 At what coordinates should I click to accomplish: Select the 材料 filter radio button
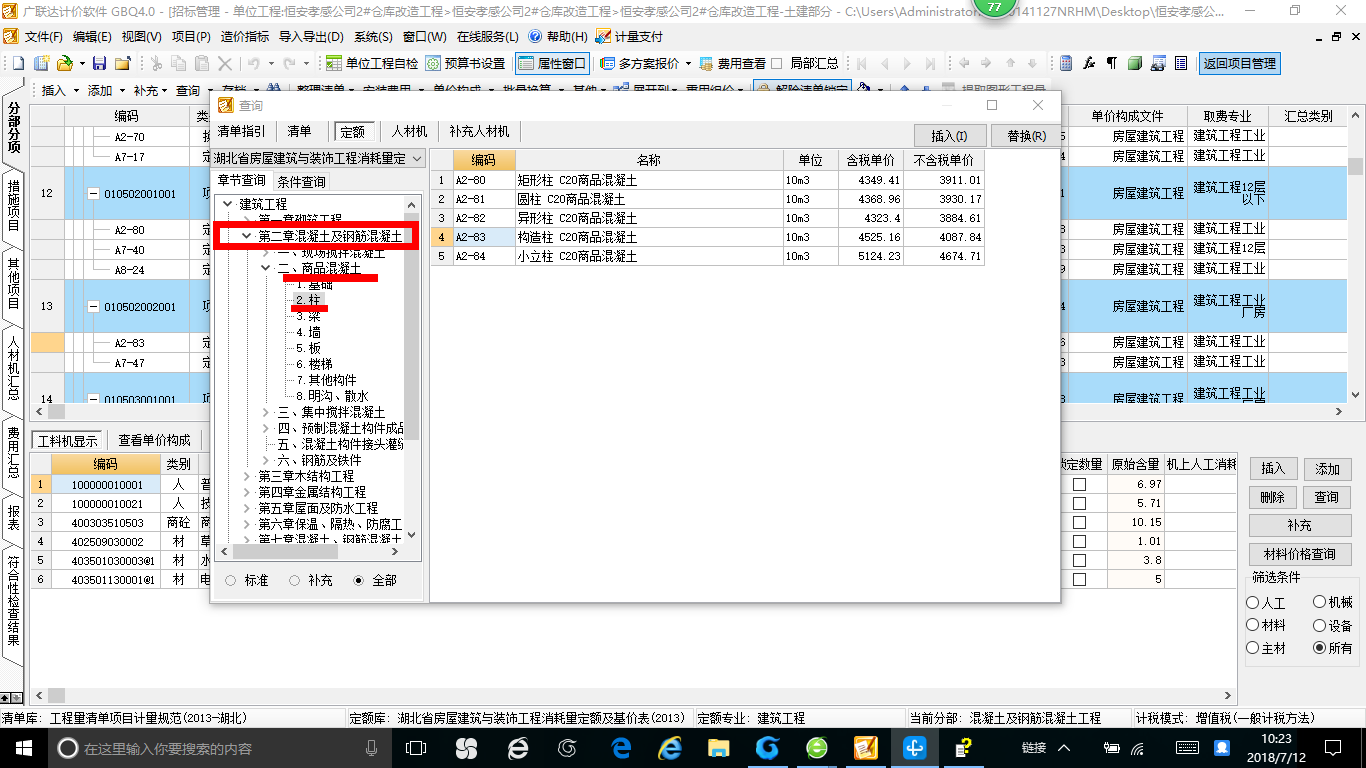tap(1253, 625)
